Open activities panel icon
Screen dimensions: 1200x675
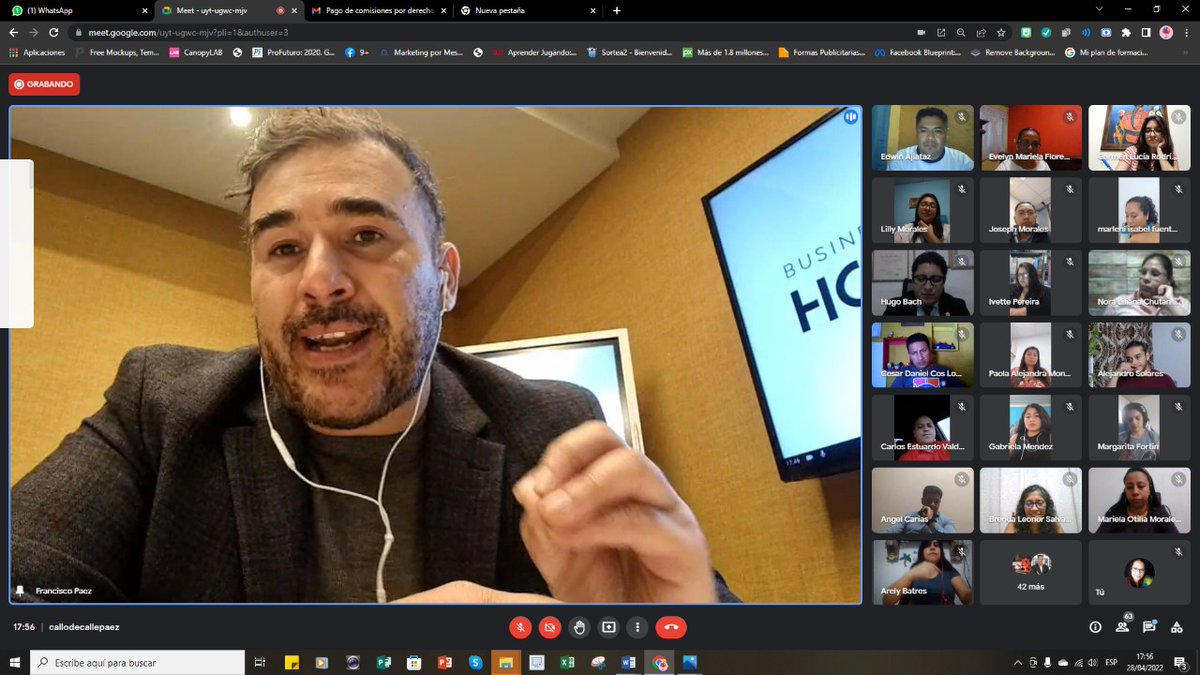(1176, 627)
